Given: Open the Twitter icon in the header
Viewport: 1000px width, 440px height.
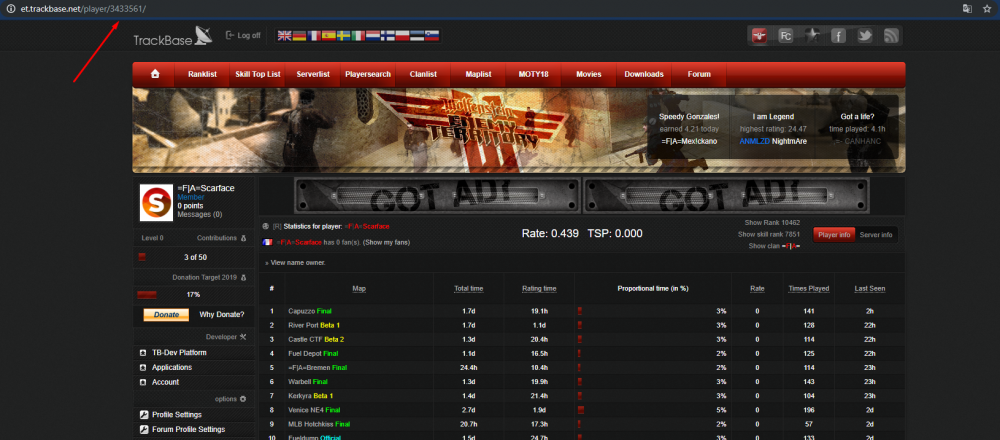Looking at the screenshot, I should [x=864, y=36].
